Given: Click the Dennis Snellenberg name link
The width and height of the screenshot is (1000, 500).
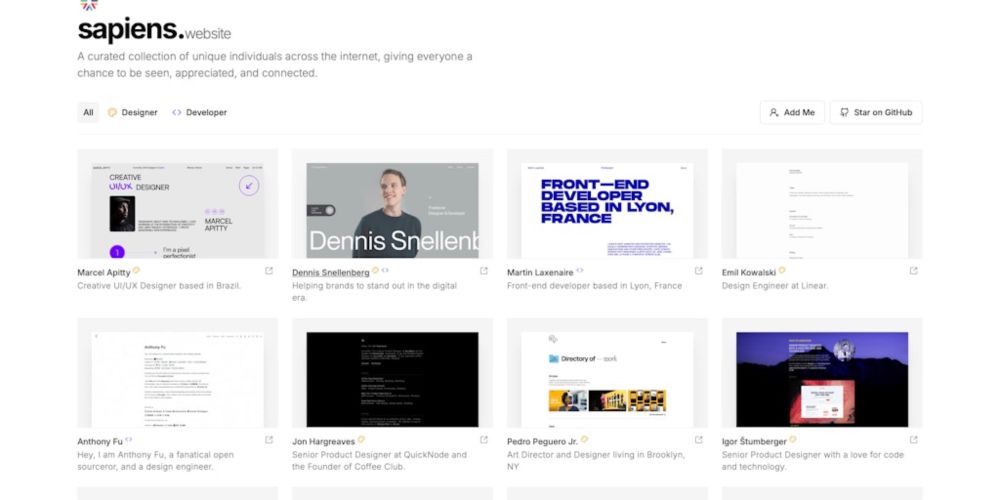Looking at the screenshot, I should coord(330,272).
